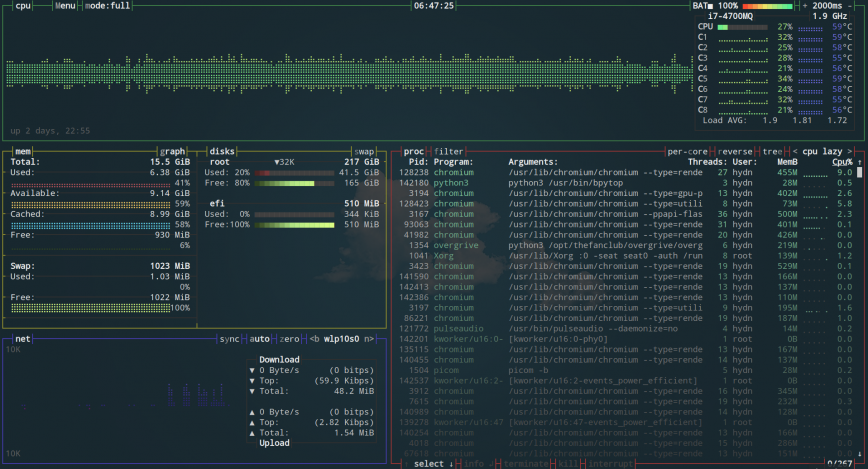Click right arrow beside cpu lazy sorting
Viewport: 868px width, 469px height.
(850, 151)
